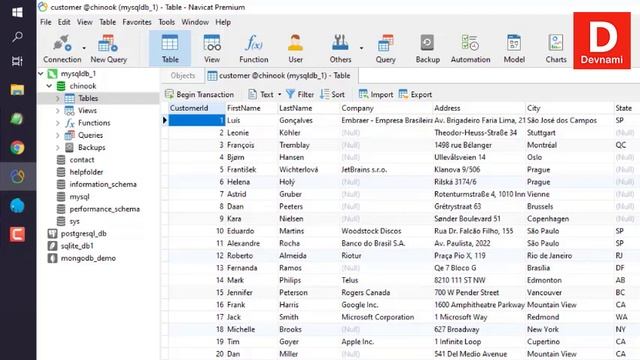This screenshot has height=360, width=640.
Task: Open the View menu
Action: tap(84, 22)
